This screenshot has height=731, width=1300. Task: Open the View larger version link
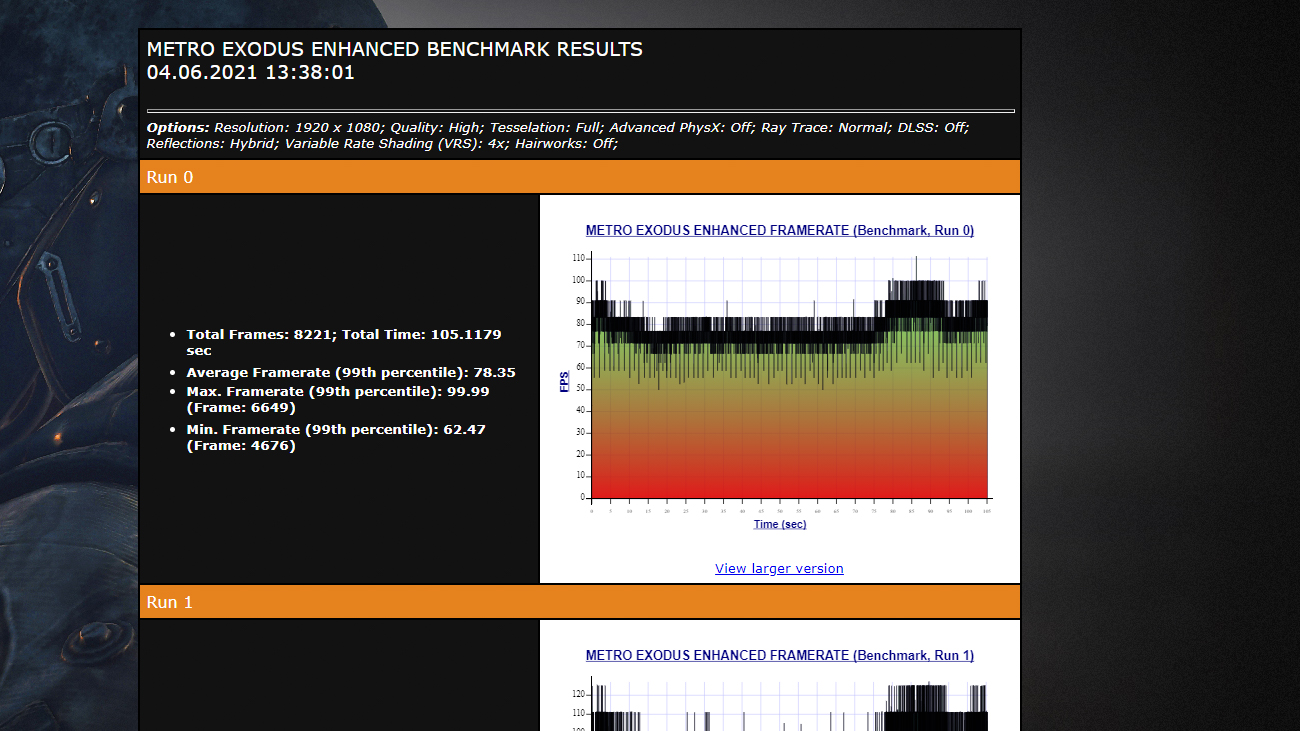(x=779, y=569)
